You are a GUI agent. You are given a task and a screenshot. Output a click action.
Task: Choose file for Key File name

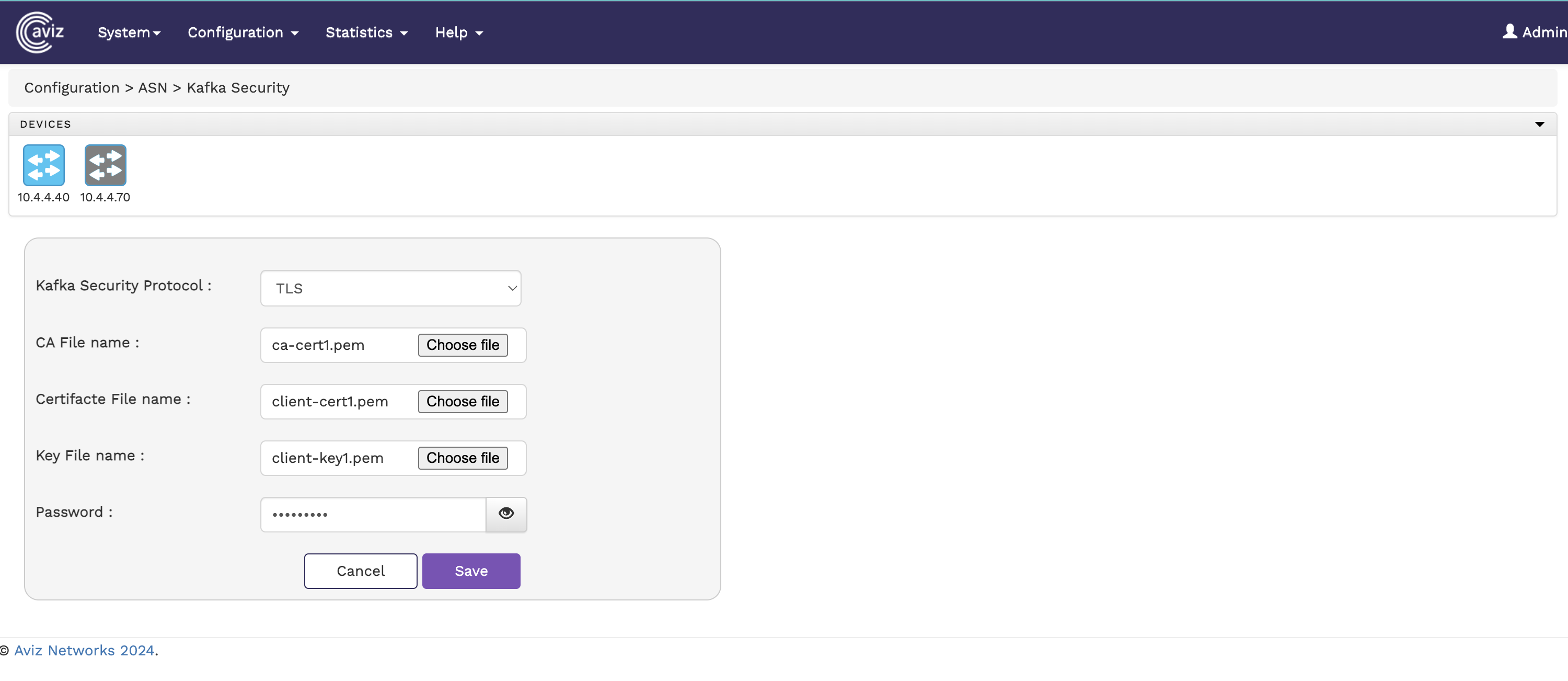tap(462, 458)
